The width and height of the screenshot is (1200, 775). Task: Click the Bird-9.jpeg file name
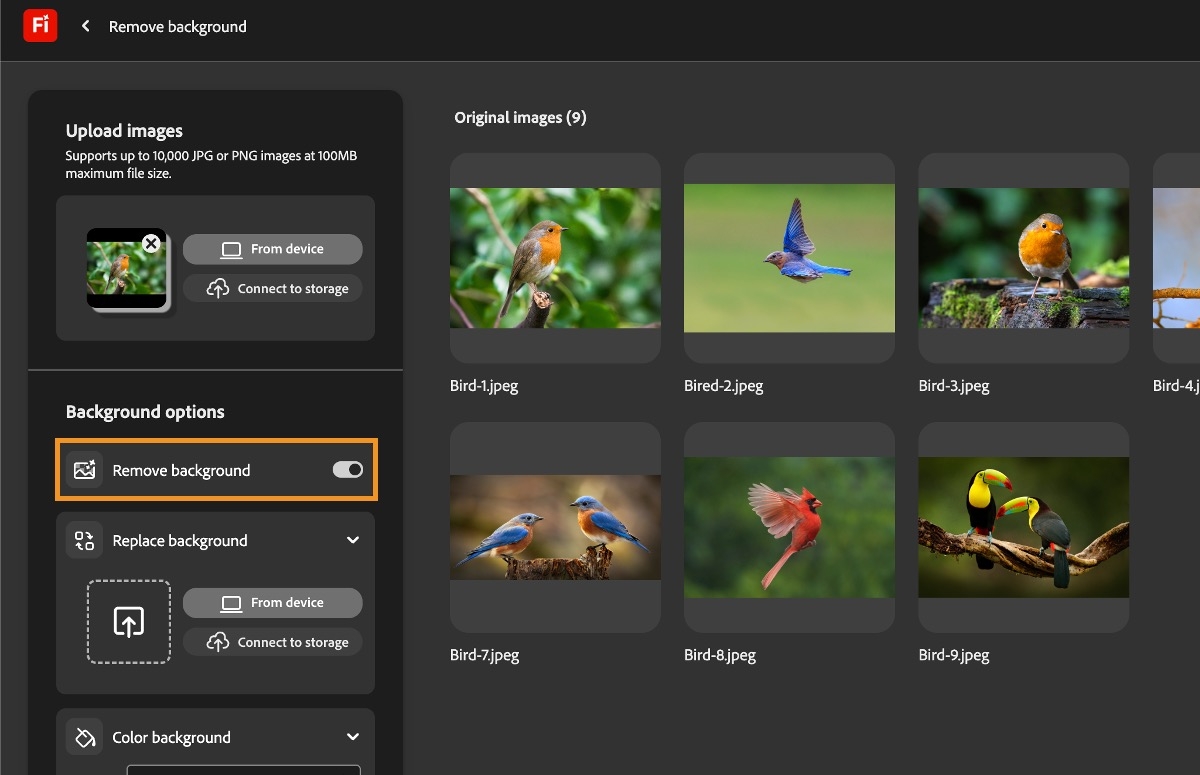tap(954, 656)
